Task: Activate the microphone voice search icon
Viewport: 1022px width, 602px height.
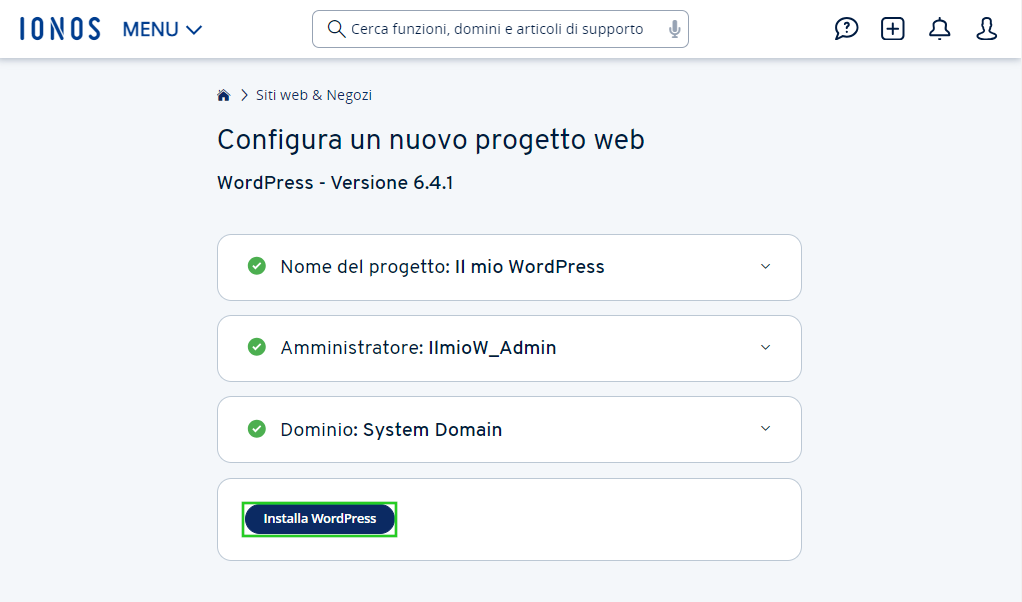Action: coord(675,29)
